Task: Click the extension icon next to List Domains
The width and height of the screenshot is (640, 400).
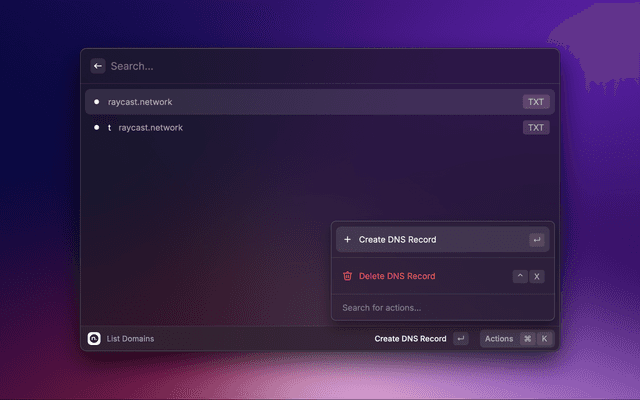Action: click(94, 339)
